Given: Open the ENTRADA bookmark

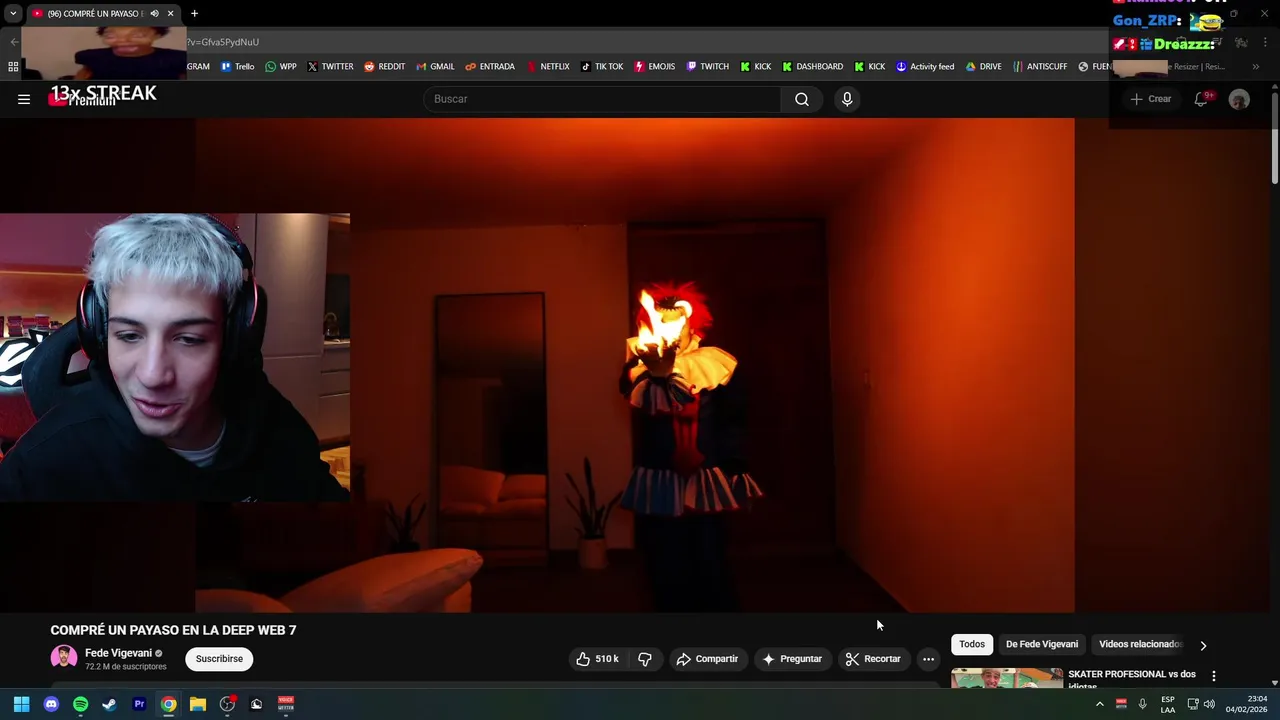Looking at the screenshot, I should 490,67.
